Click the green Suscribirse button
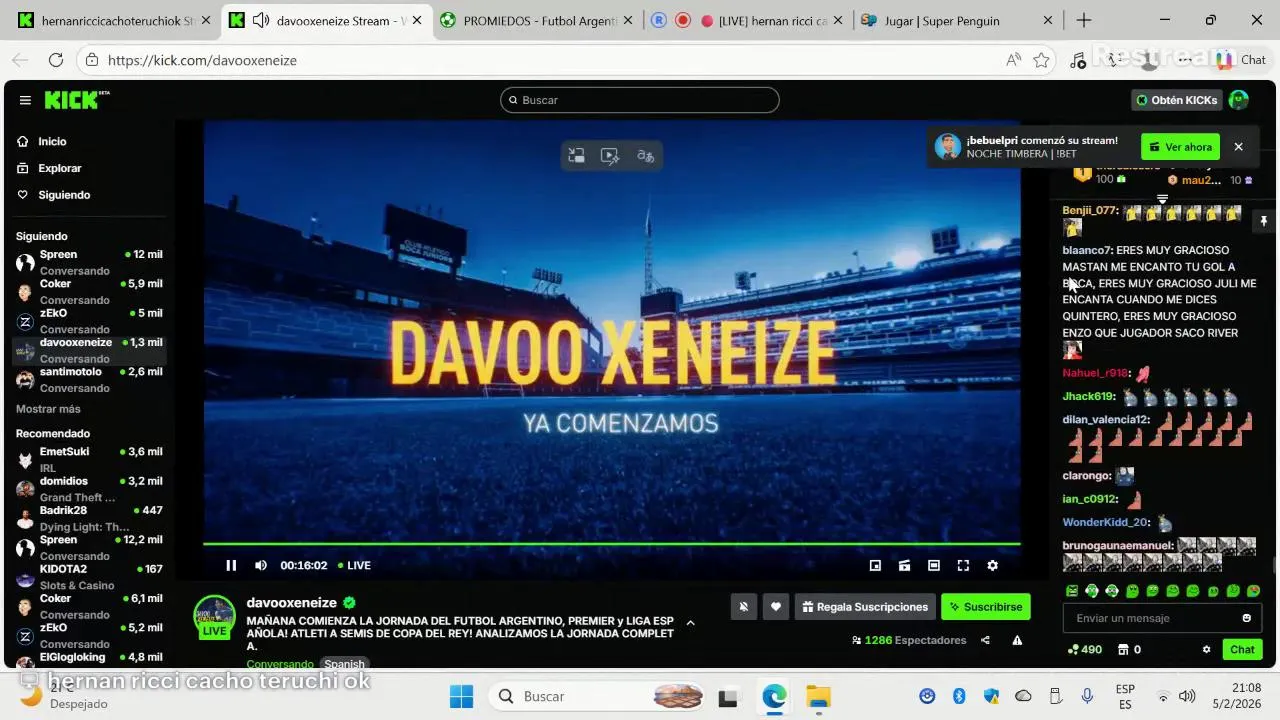1280x720 pixels. coord(986,606)
